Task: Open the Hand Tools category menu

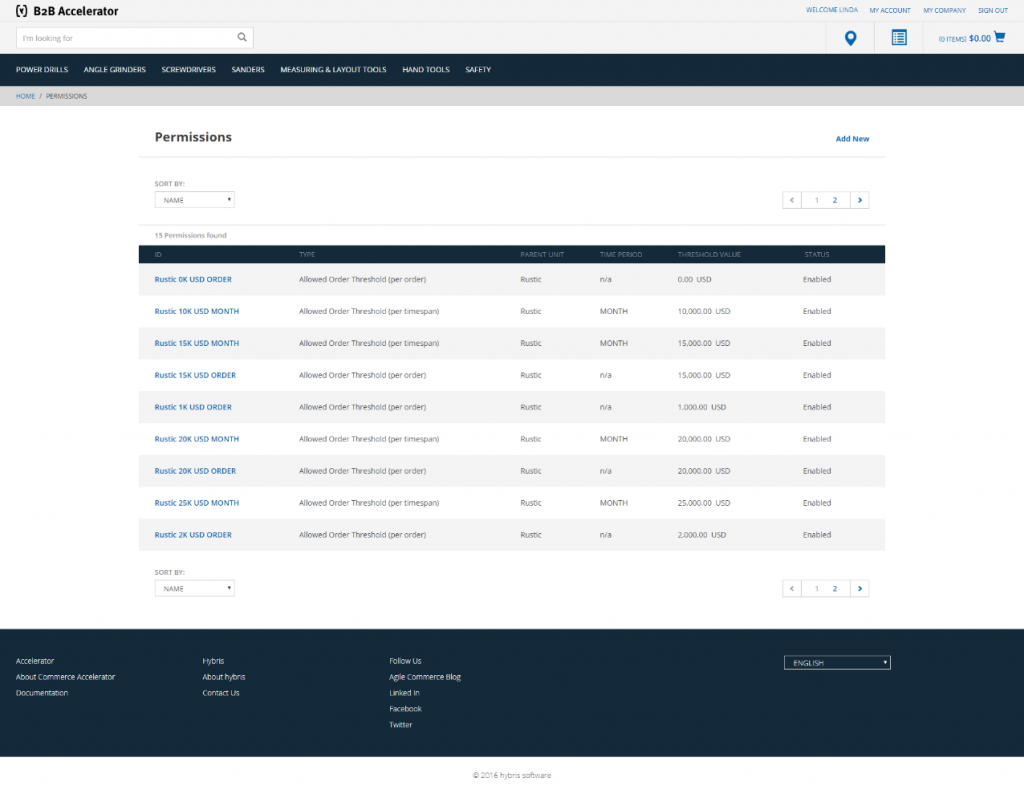Action: click(426, 70)
